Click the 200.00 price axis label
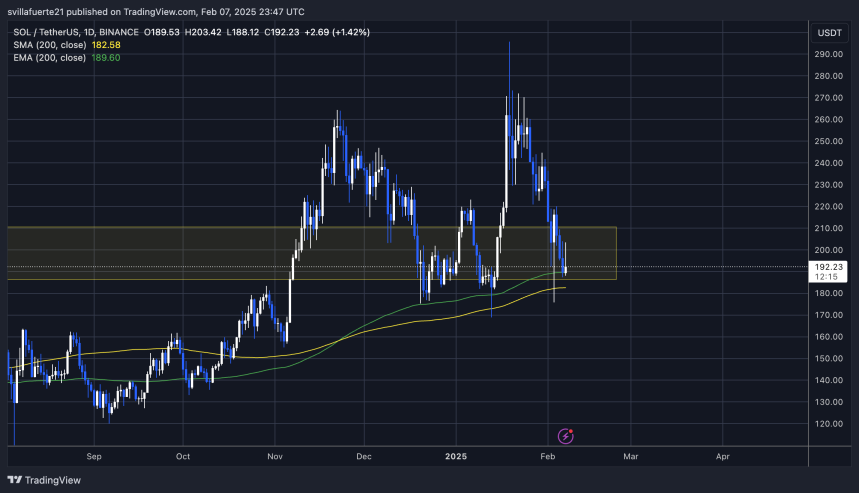Viewport: 859px width, 493px height. tap(828, 250)
